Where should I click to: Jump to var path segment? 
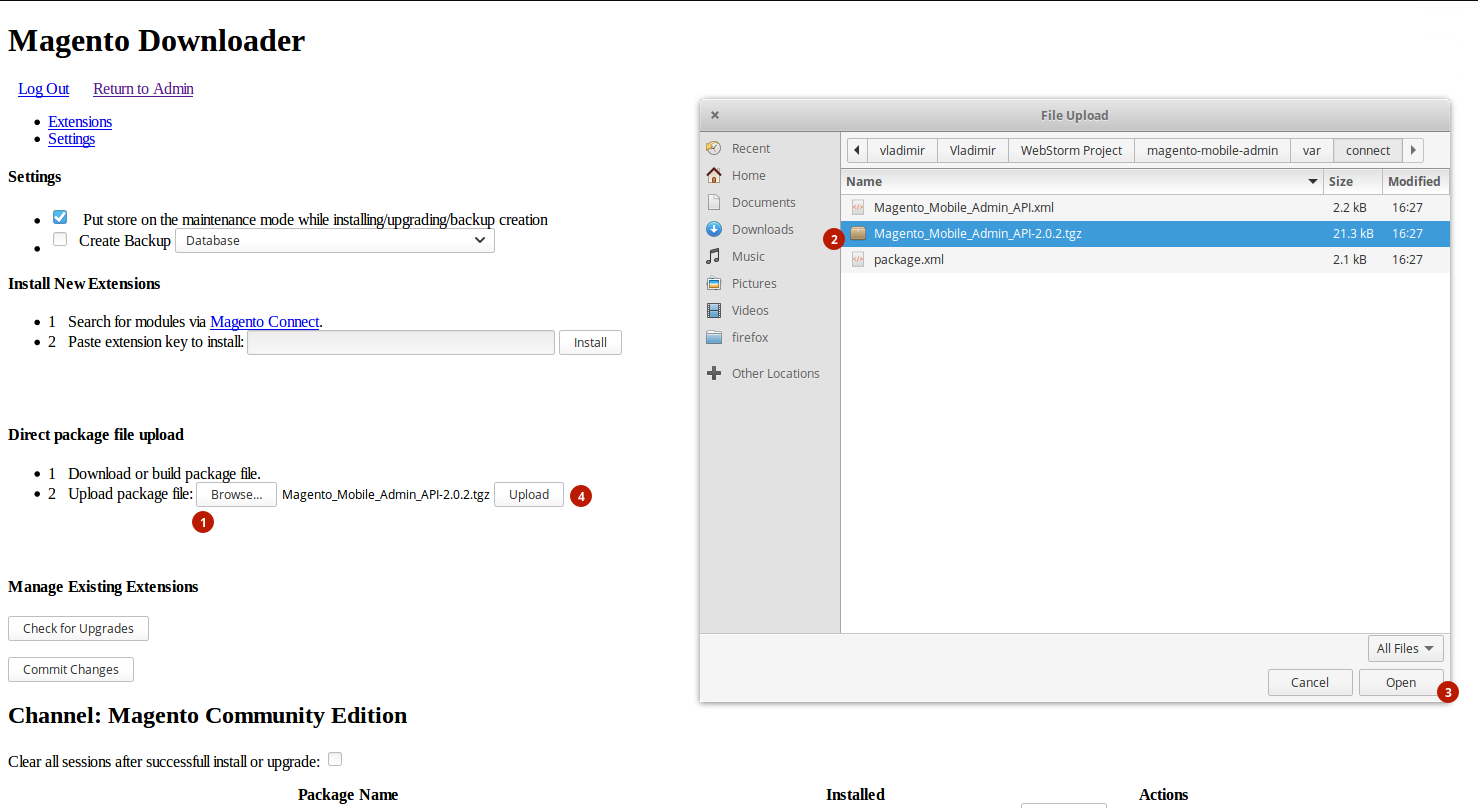tap(1312, 150)
